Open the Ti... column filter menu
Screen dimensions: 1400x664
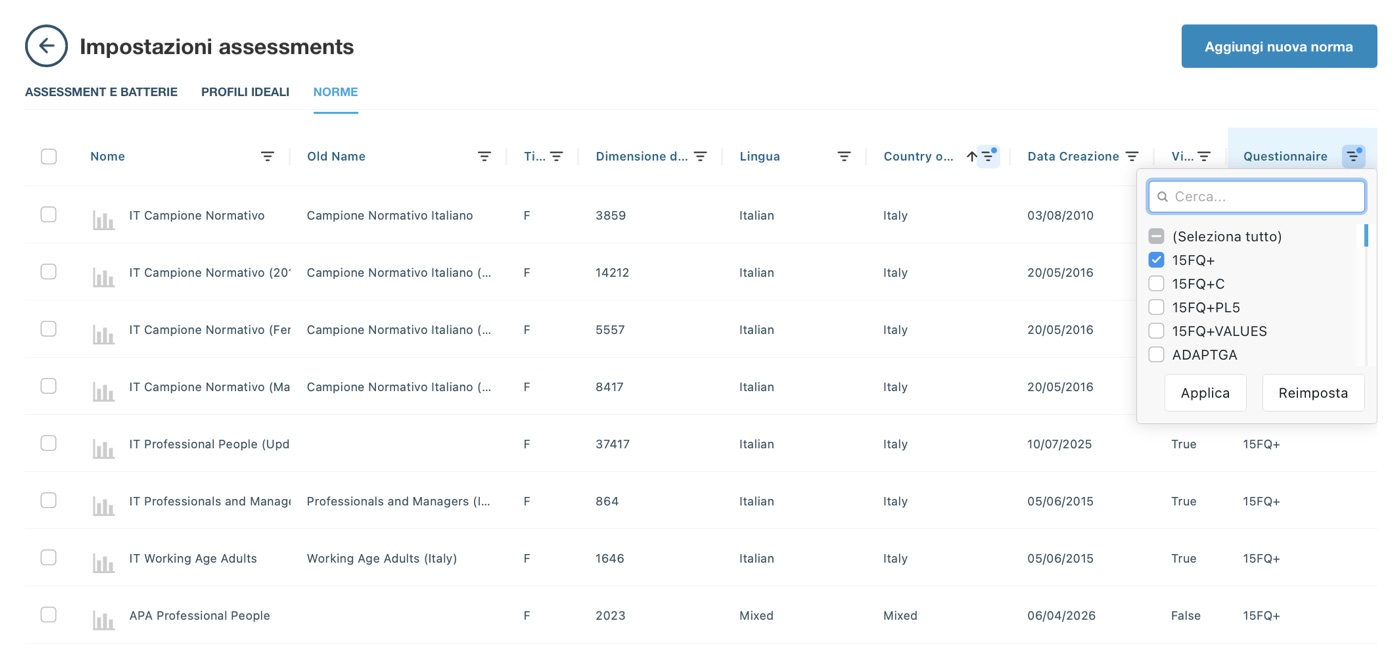[556, 156]
